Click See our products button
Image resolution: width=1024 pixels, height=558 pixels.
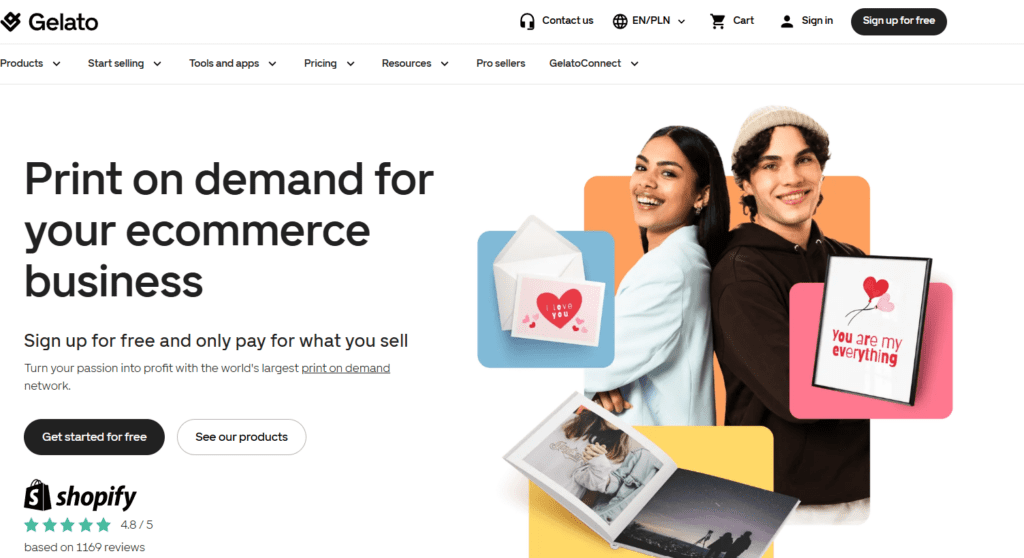click(242, 437)
